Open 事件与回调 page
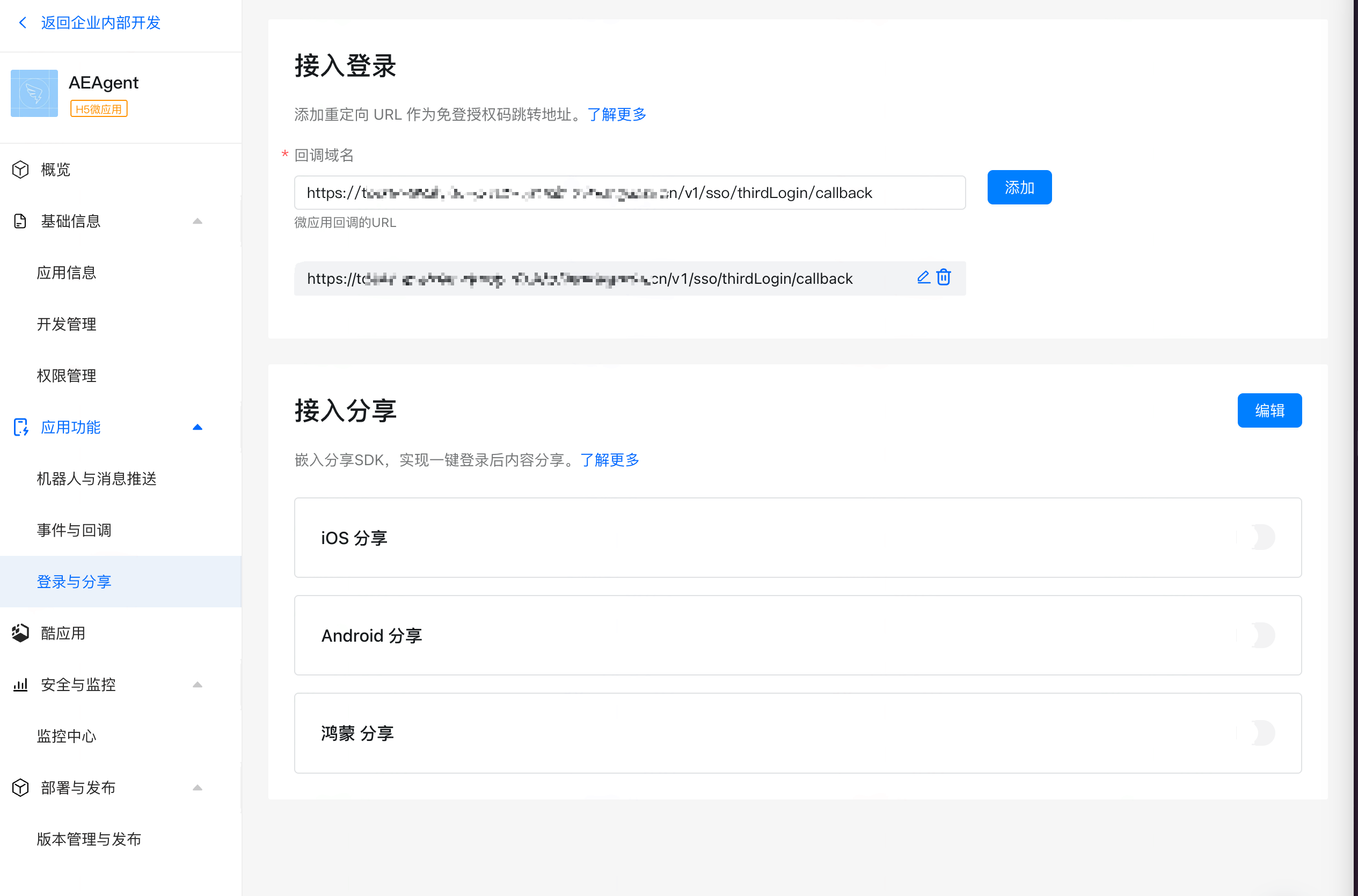 (x=74, y=530)
